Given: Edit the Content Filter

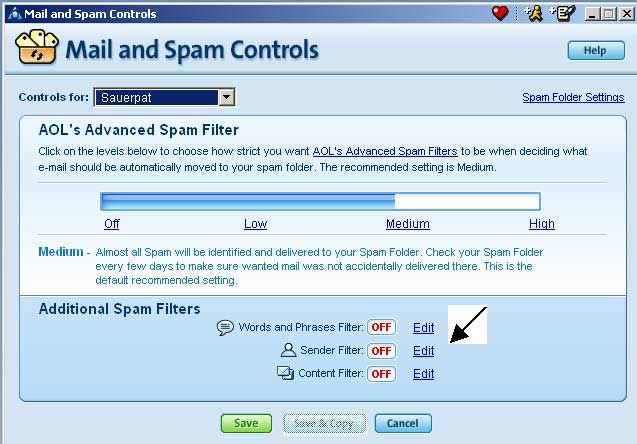Looking at the screenshot, I should click(x=423, y=374).
